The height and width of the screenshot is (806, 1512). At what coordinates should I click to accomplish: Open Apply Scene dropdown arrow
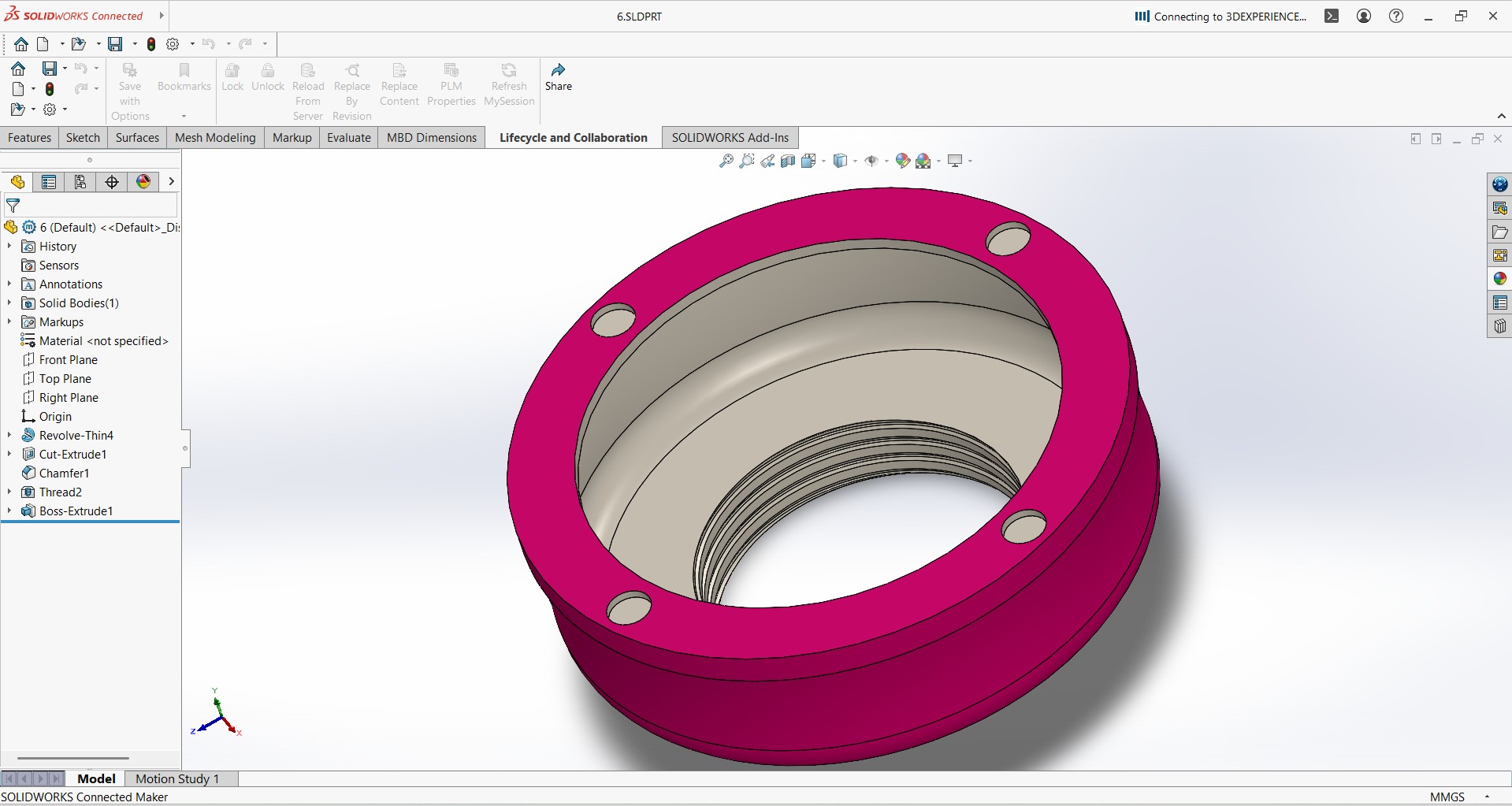938,162
